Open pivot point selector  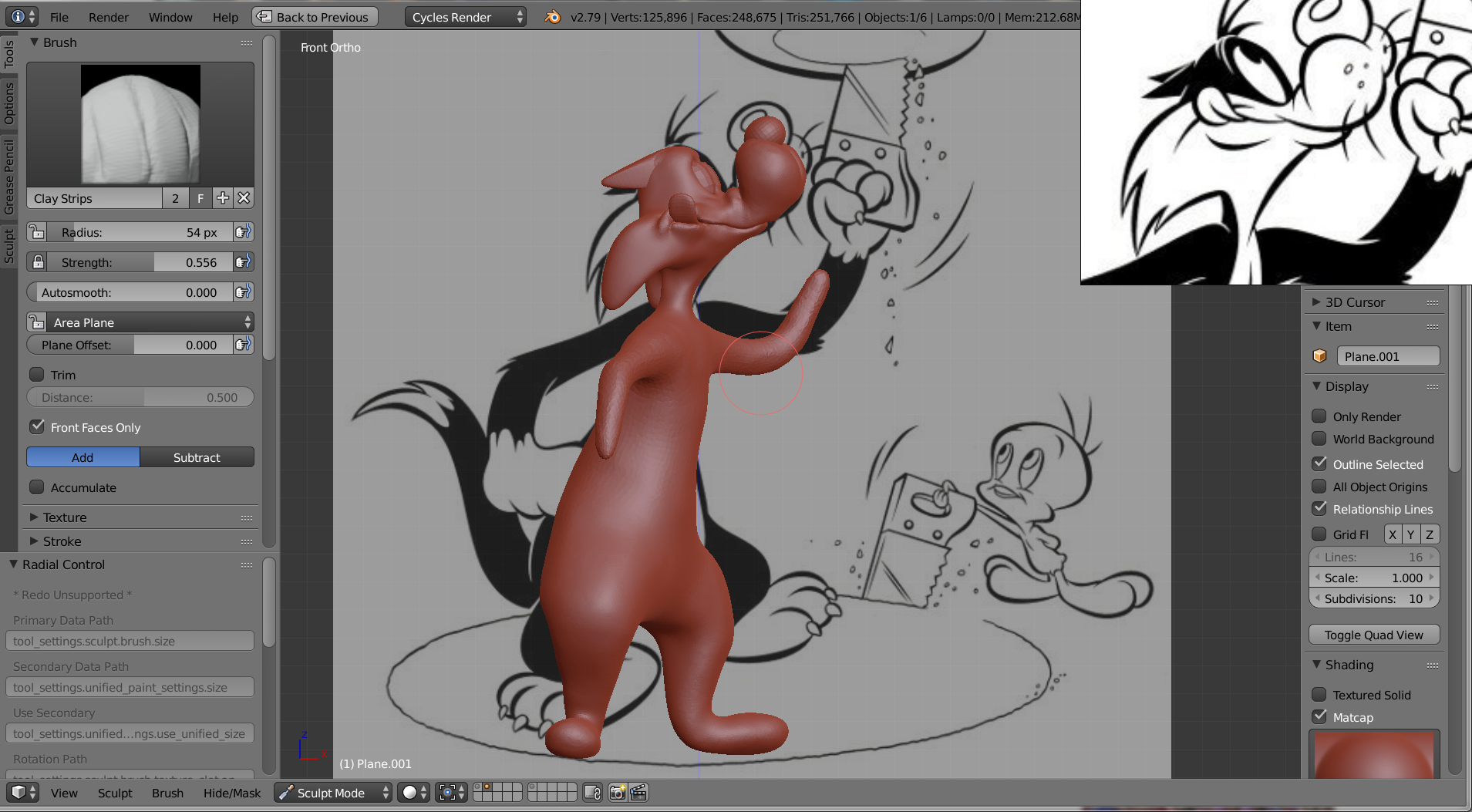click(x=452, y=793)
